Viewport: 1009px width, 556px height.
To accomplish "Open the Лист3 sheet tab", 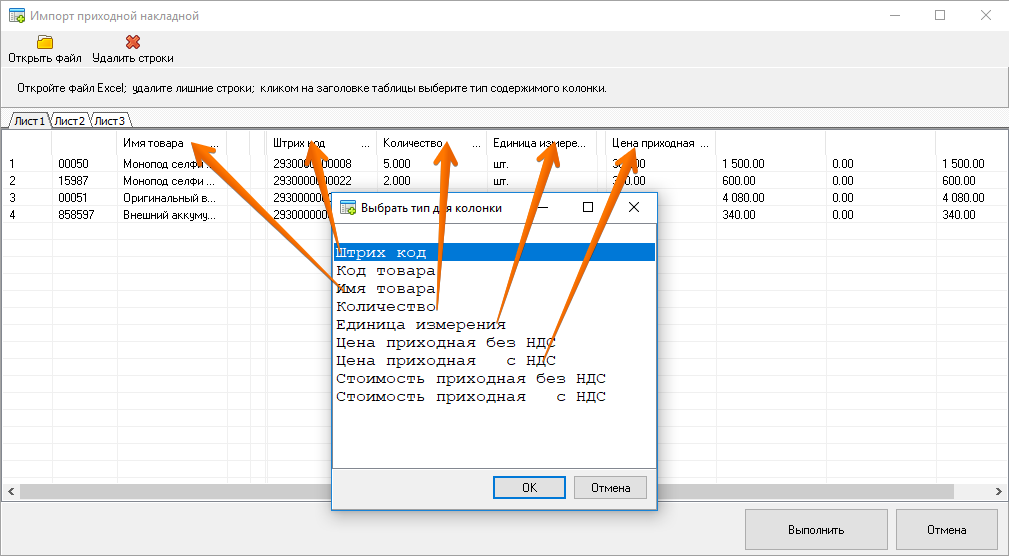I will tap(110, 121).
